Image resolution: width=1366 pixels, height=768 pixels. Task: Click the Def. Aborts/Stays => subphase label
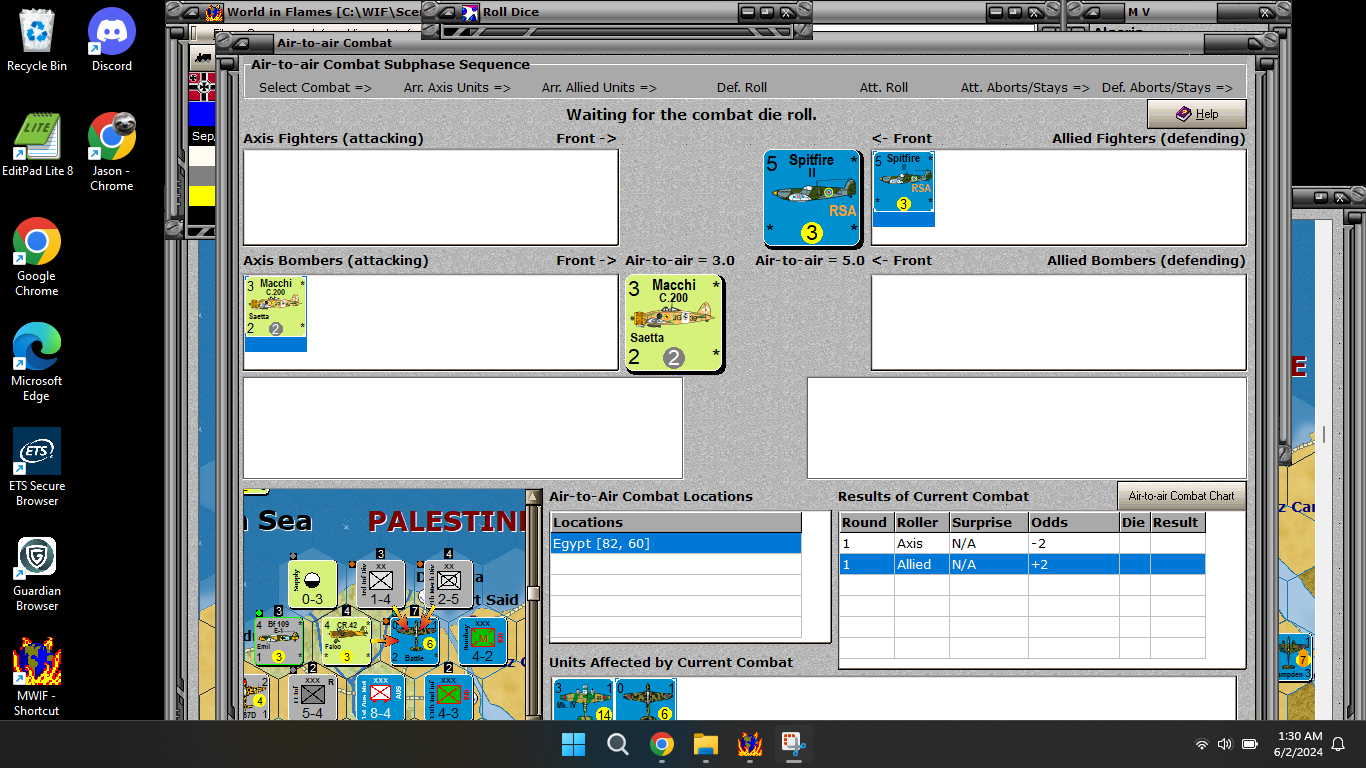[1167, 88]
